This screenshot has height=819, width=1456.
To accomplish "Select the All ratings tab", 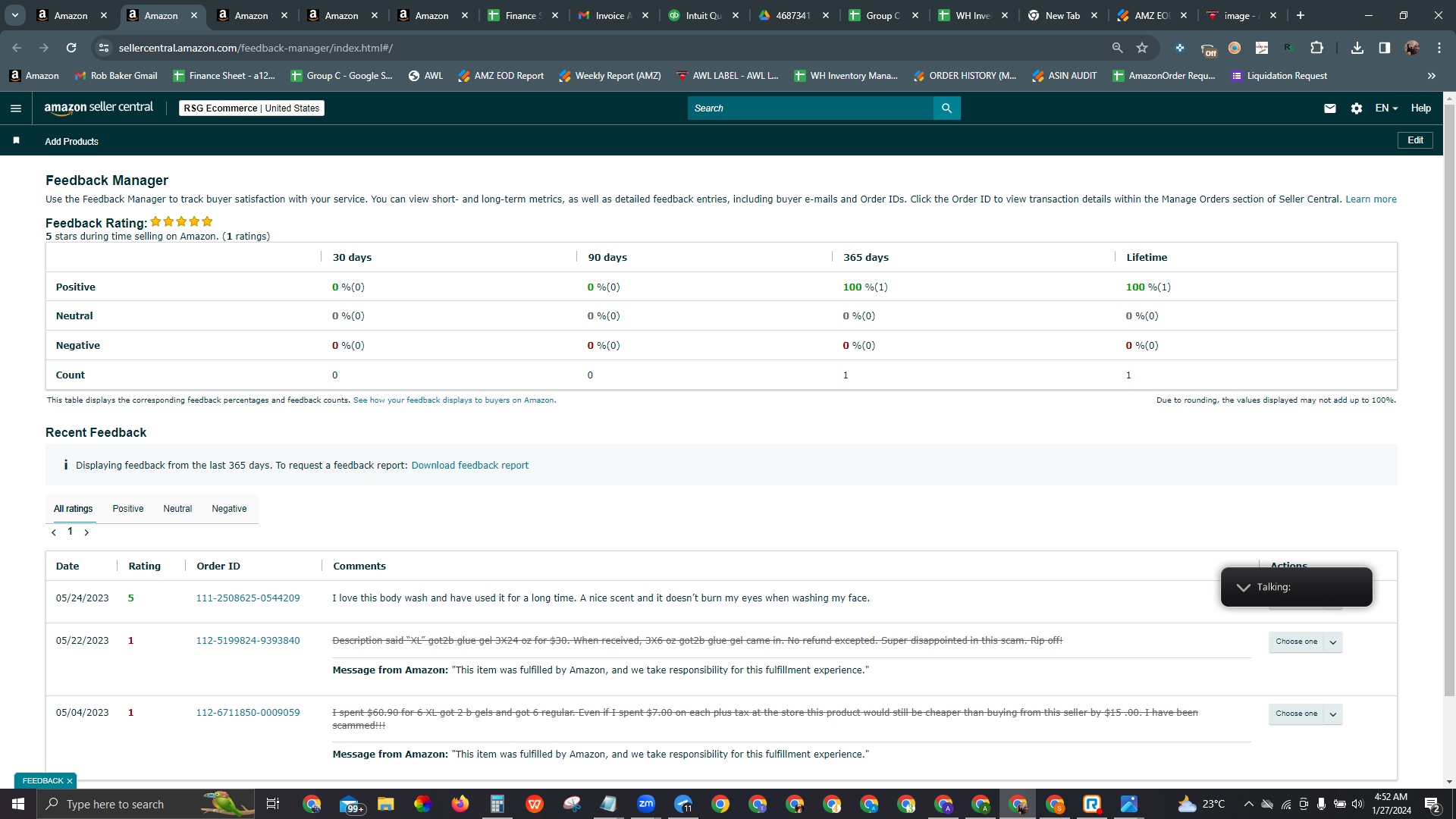I will 73,509.
